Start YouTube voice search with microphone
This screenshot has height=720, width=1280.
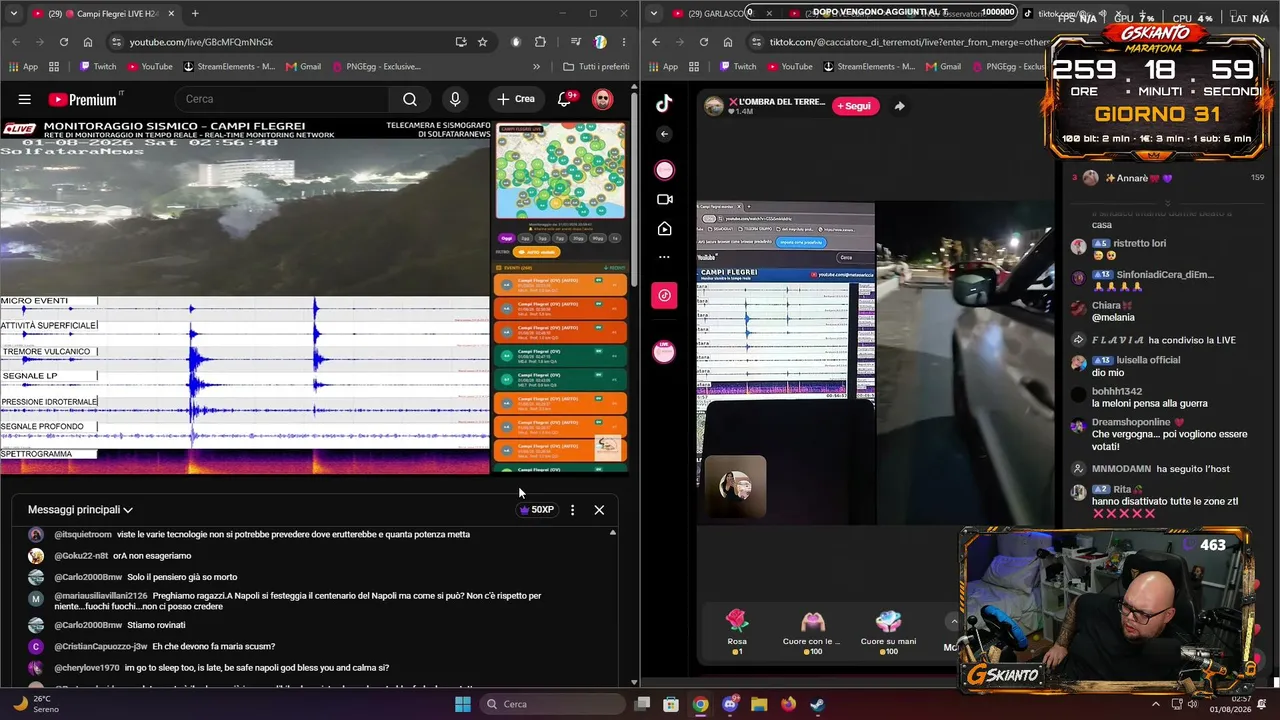click(455, 99)
